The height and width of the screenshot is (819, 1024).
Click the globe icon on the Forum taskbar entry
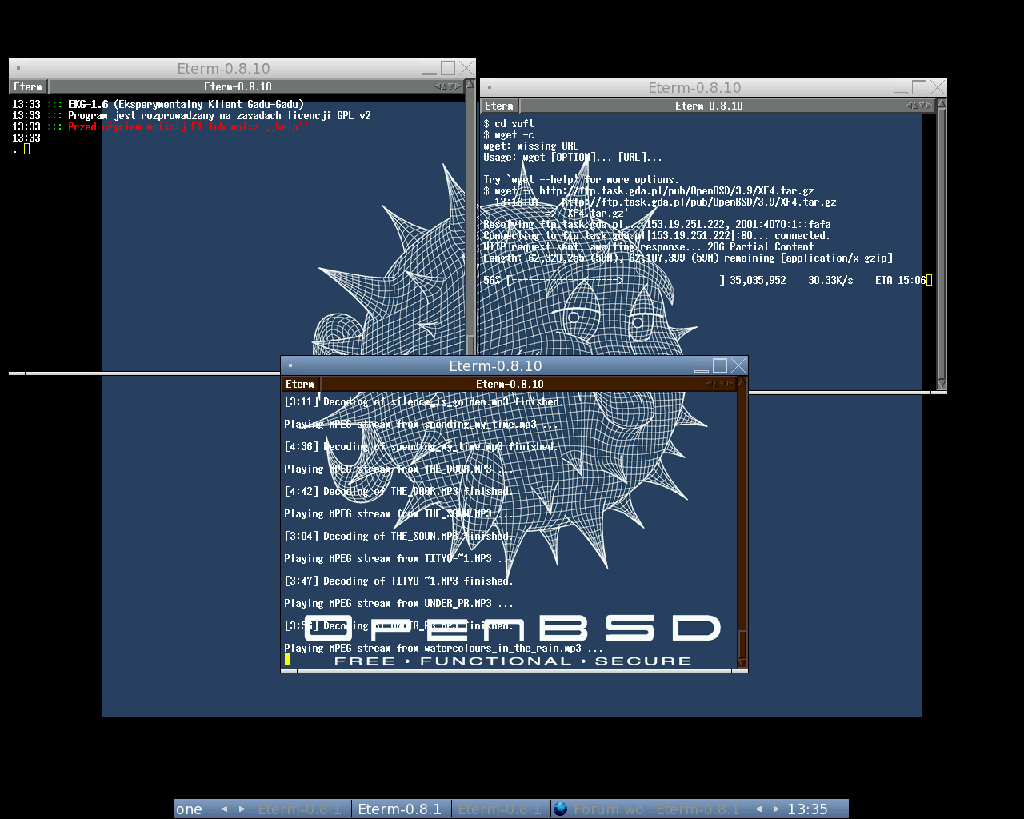click(560, 808)
